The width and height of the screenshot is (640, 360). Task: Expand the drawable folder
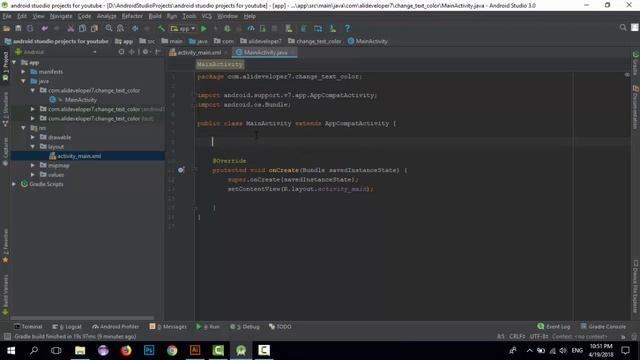33,137
